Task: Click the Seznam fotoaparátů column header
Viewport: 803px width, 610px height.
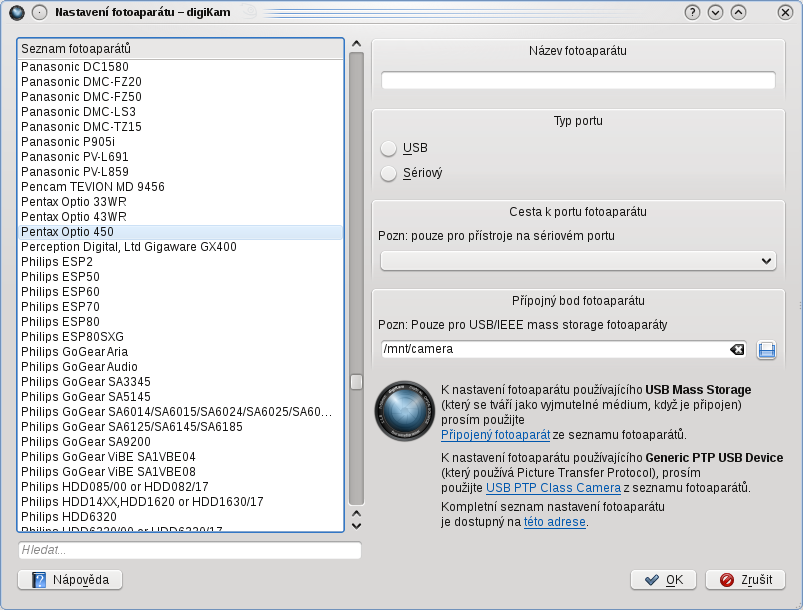Action: [180, 49]
